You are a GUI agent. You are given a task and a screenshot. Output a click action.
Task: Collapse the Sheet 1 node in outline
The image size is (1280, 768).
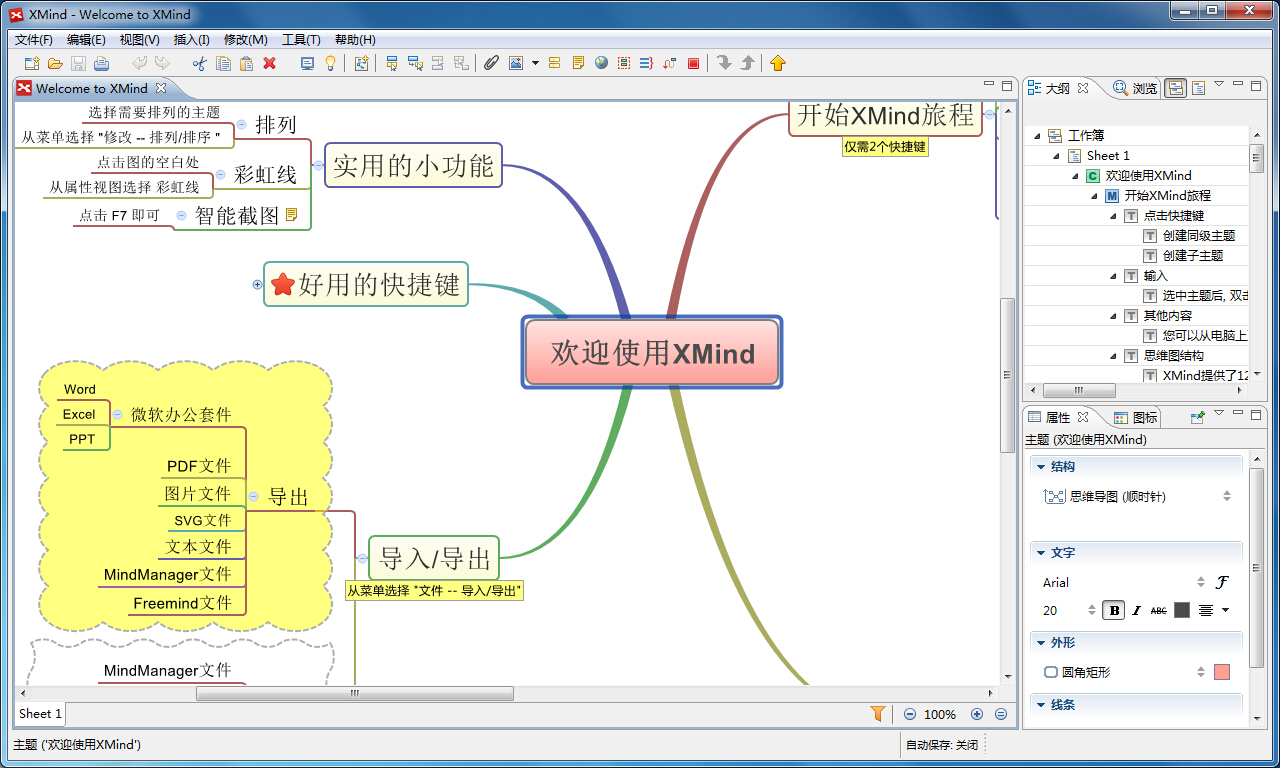pos(1056,155)
